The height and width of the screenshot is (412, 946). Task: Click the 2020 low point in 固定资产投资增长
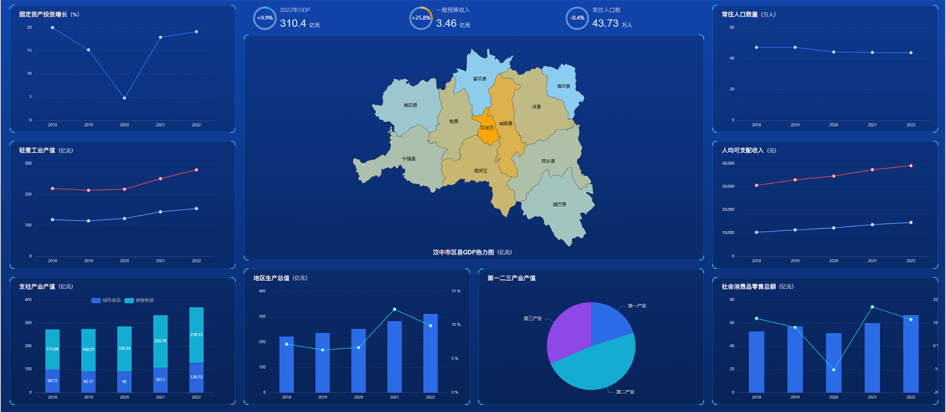coord(125,98)
